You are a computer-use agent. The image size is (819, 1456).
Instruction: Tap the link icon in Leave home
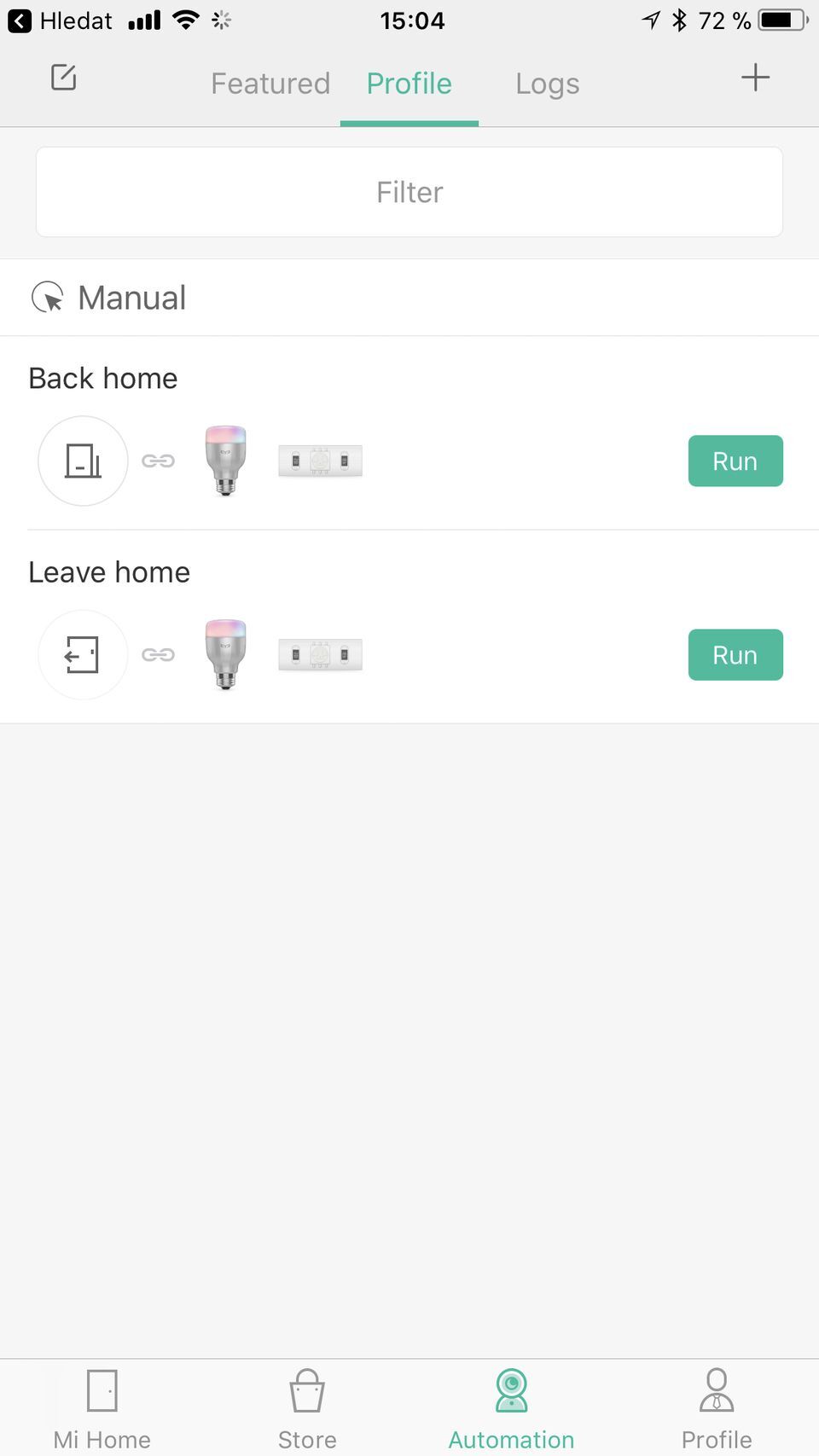[x=158, y=654]
